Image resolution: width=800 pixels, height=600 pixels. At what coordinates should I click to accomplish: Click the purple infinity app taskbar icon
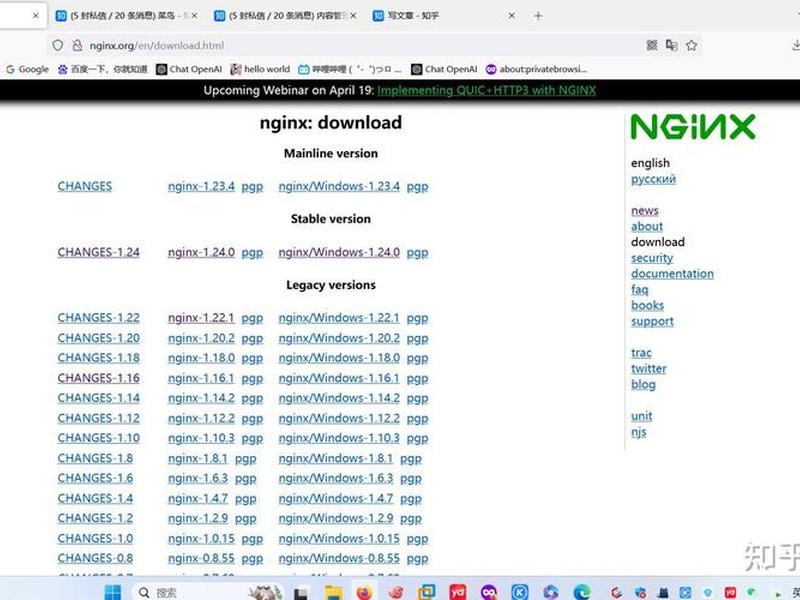click(489, 592)
